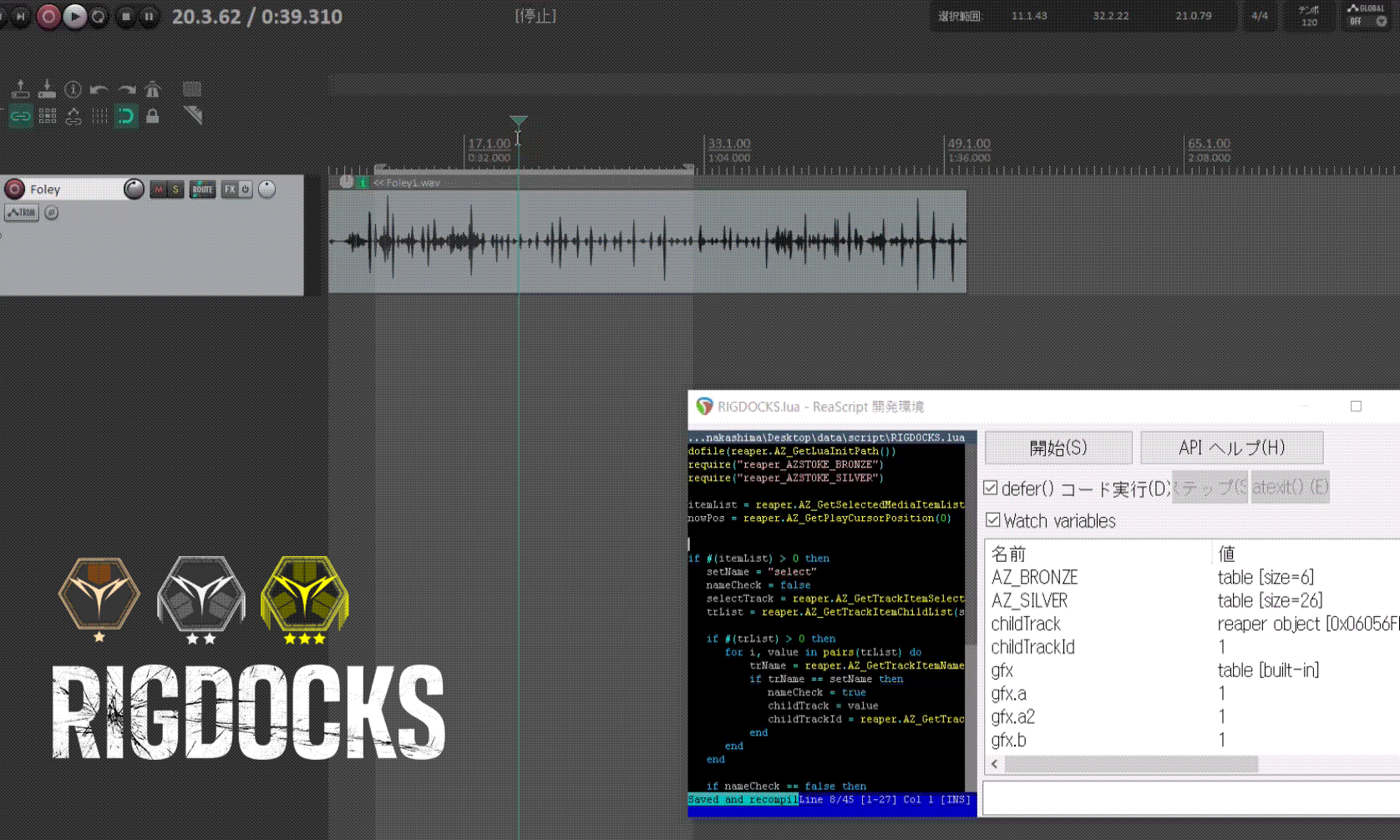Toggle Foley track FX bypass power button
The width and height of the screenshot is (1400, 840).
(x=246, y=190)
